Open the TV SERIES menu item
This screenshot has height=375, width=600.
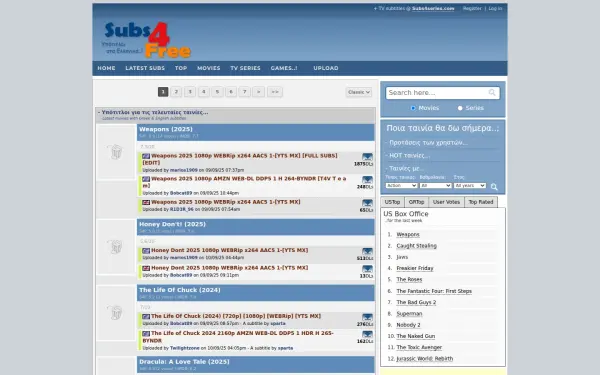pyautogui.click(x=245, y=68)
